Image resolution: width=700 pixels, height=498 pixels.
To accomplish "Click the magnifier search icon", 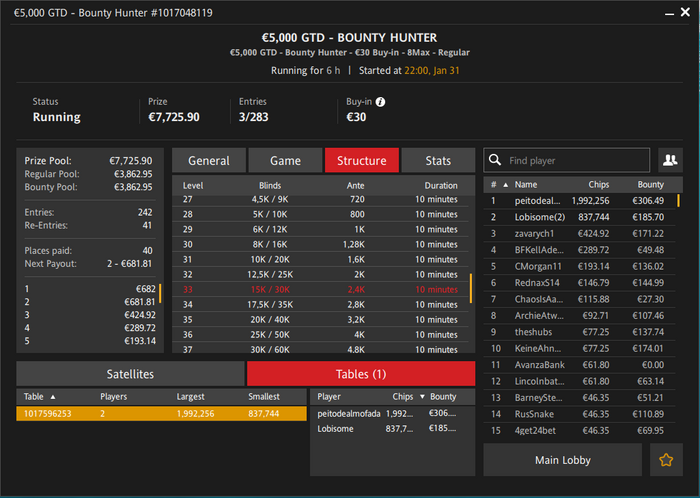I will pos(495,160).
